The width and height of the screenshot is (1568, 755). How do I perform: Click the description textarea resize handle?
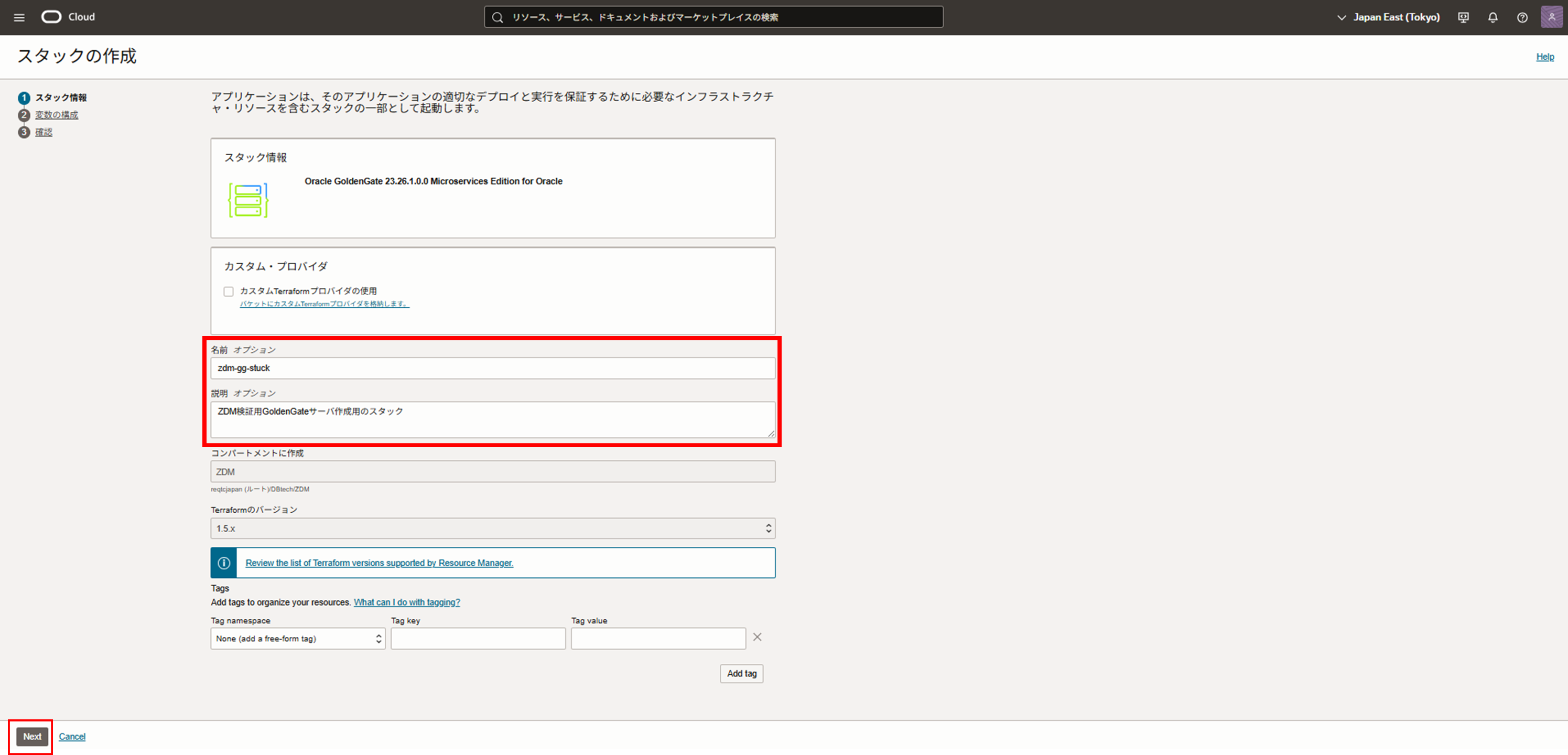pos(771,434)
